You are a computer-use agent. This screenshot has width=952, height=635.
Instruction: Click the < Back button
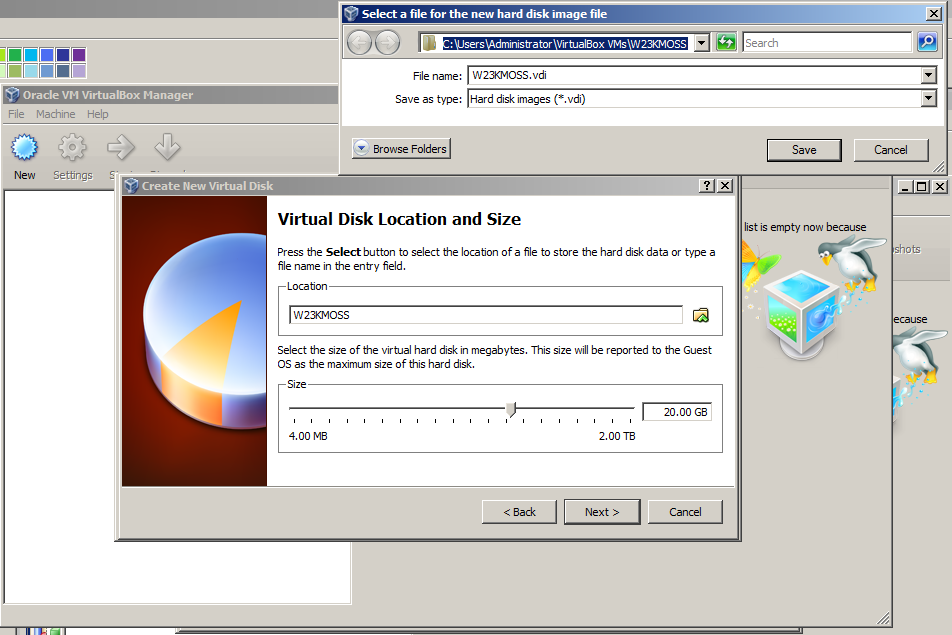pos(519,512)
